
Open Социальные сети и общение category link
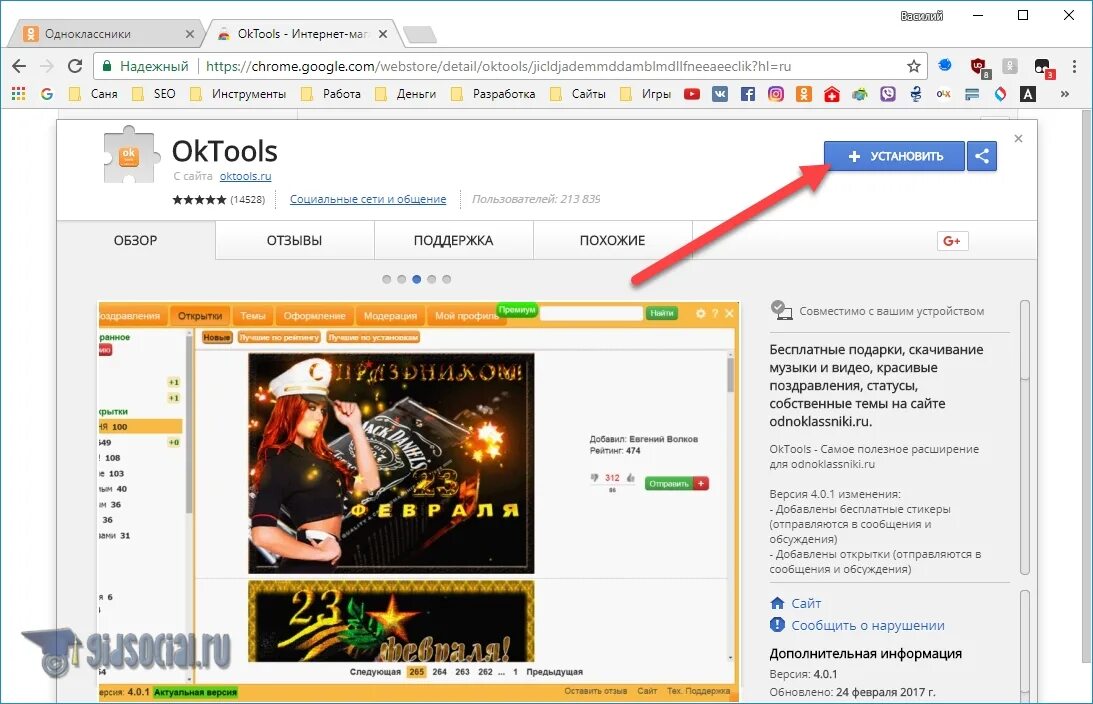click(x=367, y=199)
